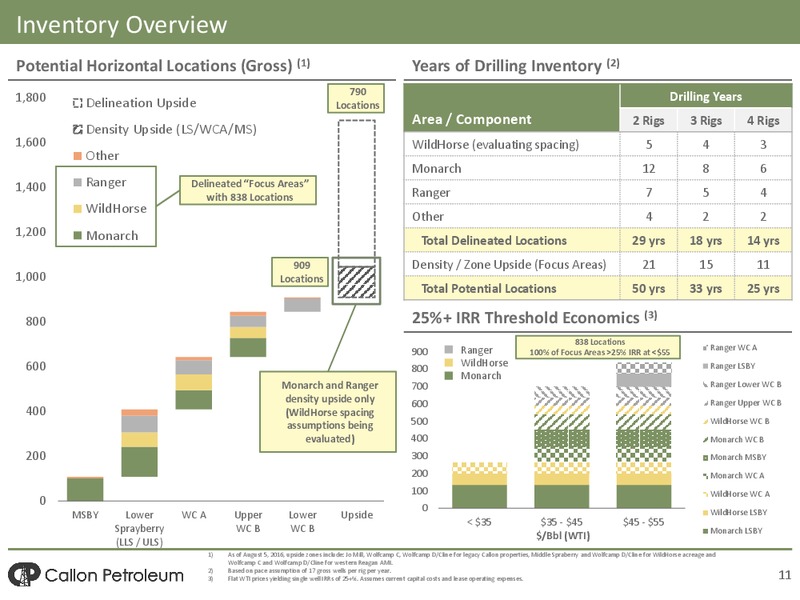Click the '$45 - $55' axis label
This screenshot has height=600, width=800.
click(643, 522)
